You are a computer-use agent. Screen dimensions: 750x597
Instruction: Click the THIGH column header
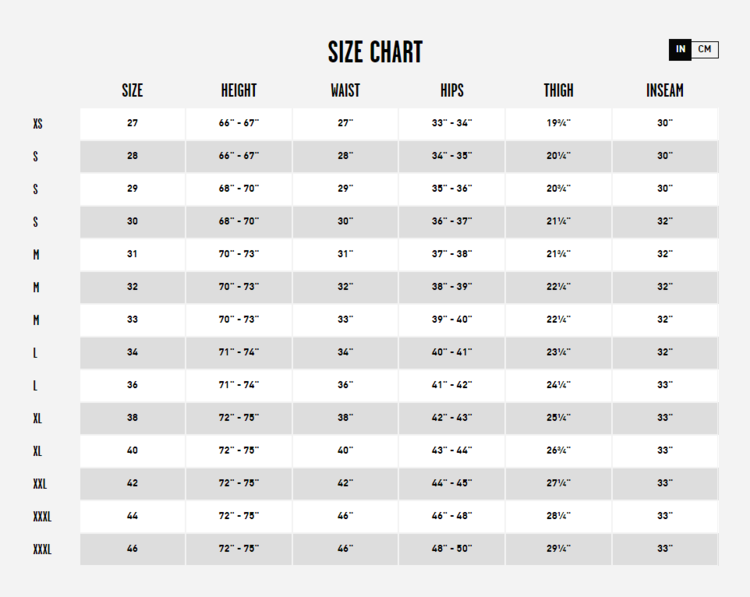point(558,91)
